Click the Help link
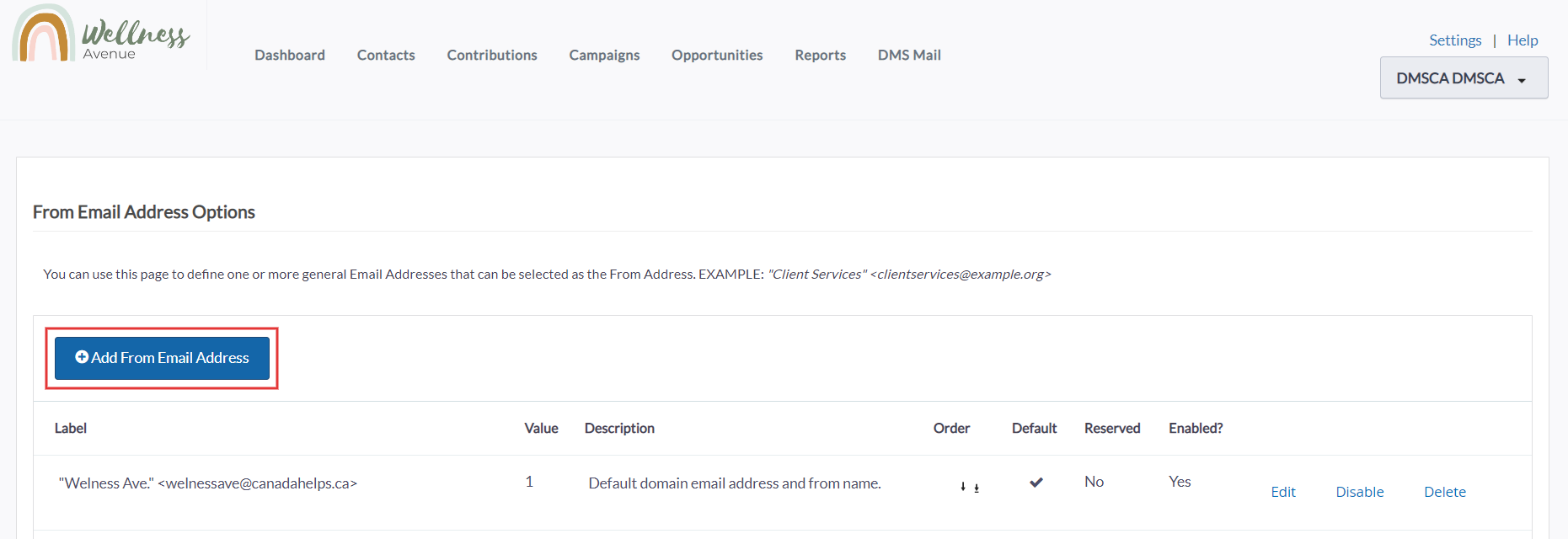The width and height of the screenshot is (1568, 539). 1523,40
